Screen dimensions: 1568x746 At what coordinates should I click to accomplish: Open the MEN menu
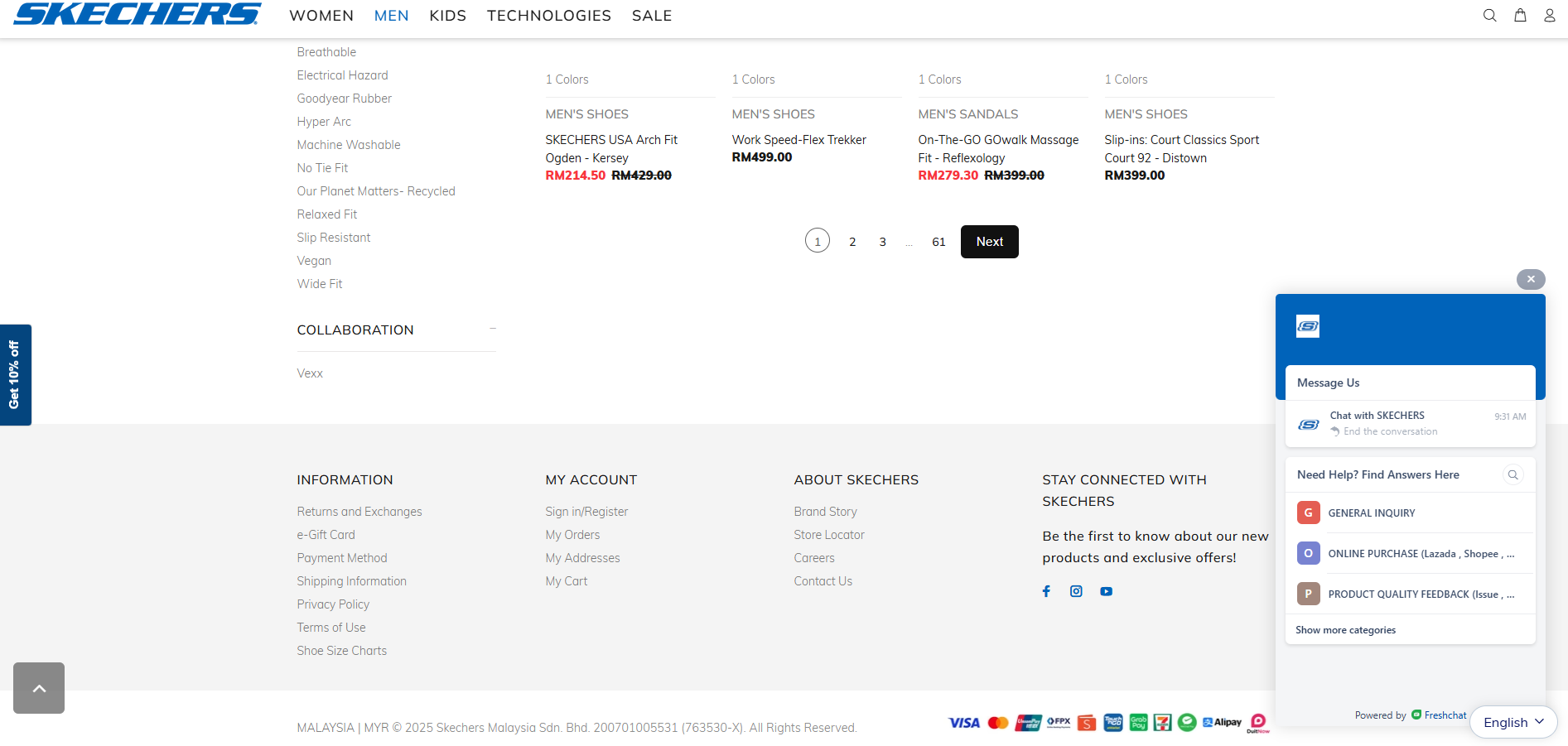pos(392,16)
